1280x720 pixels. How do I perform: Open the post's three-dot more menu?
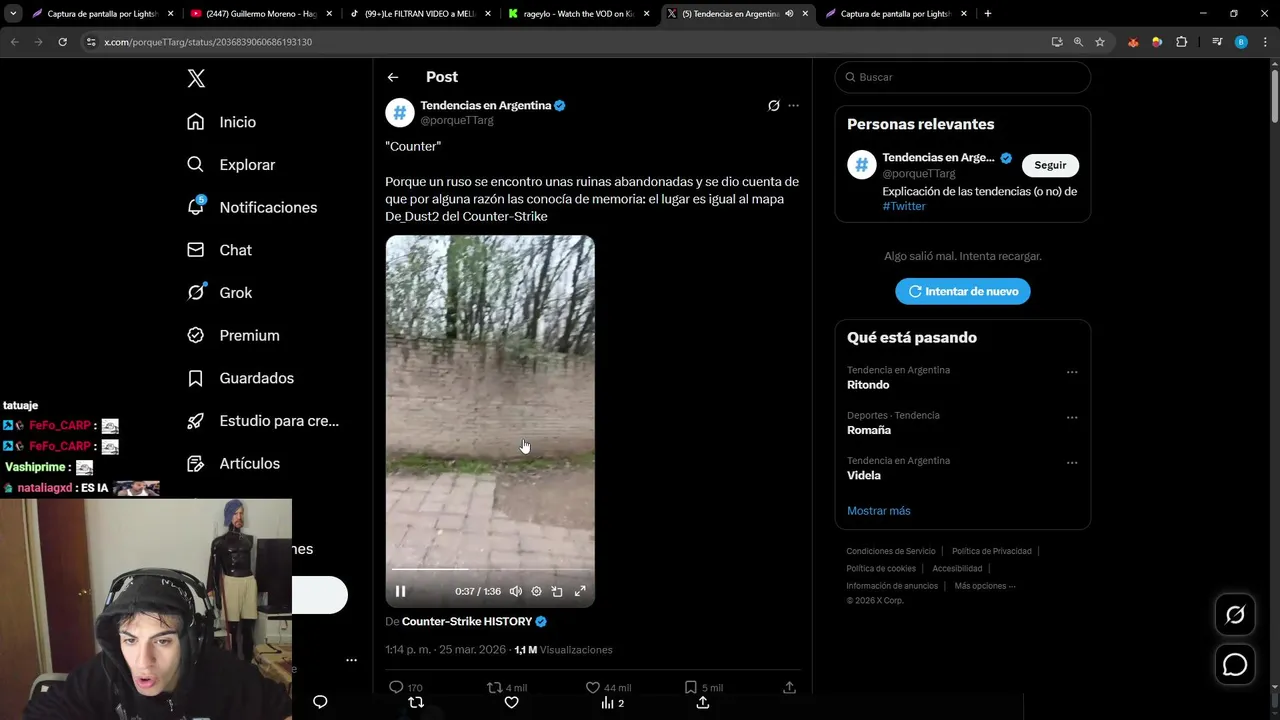tap(793, 106)
